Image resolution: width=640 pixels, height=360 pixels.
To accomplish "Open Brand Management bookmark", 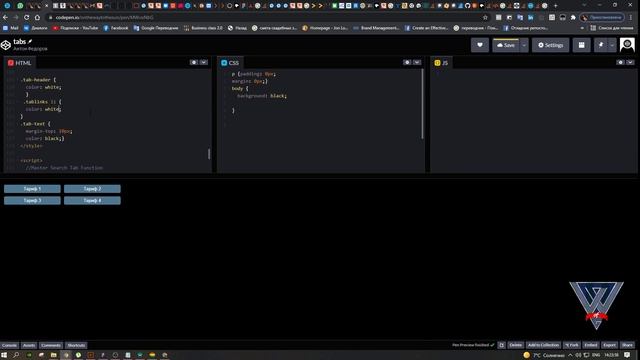I will [x=376, y=28].
